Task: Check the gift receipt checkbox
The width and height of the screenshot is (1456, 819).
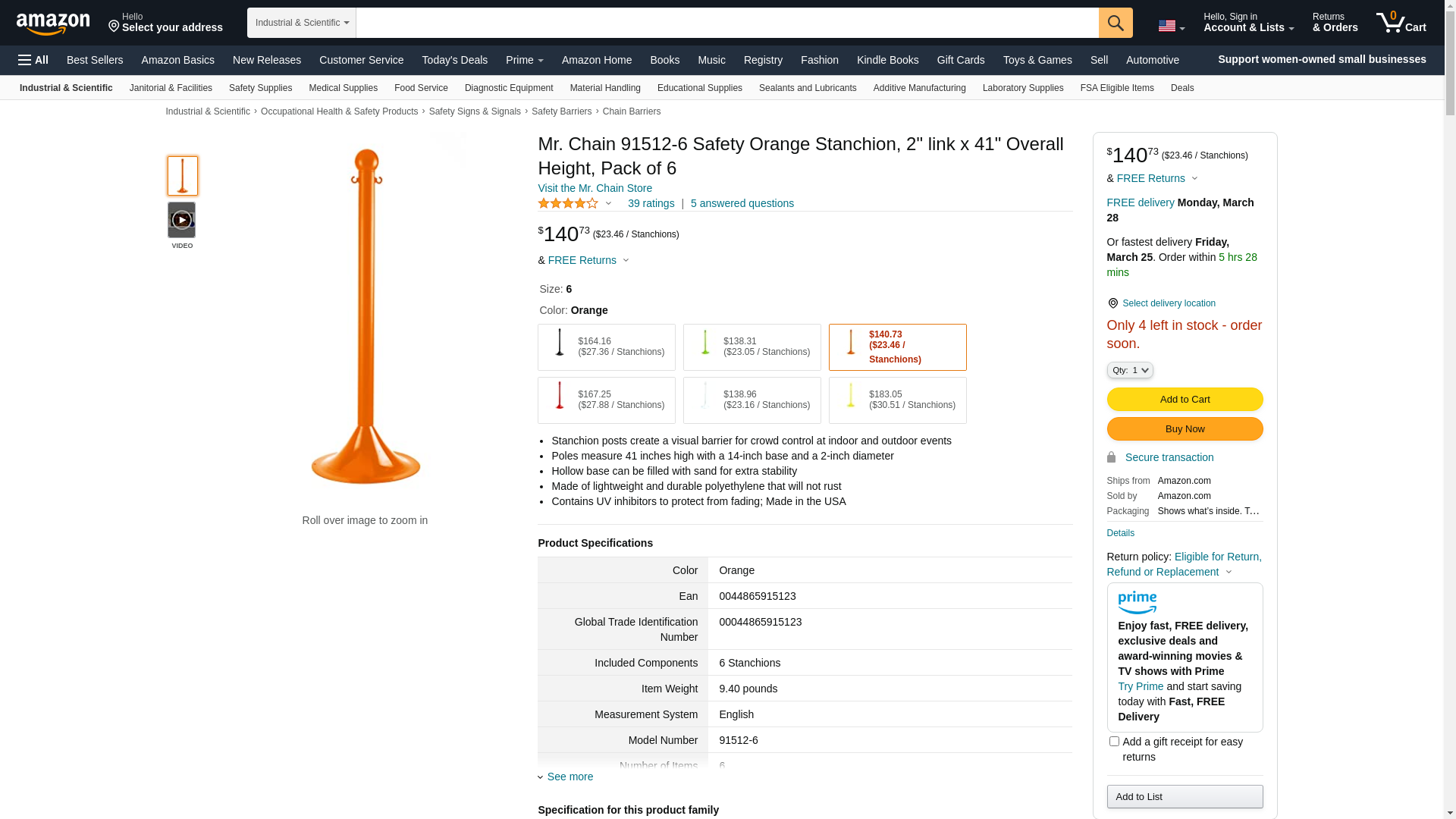Action: coord(1114,742)
